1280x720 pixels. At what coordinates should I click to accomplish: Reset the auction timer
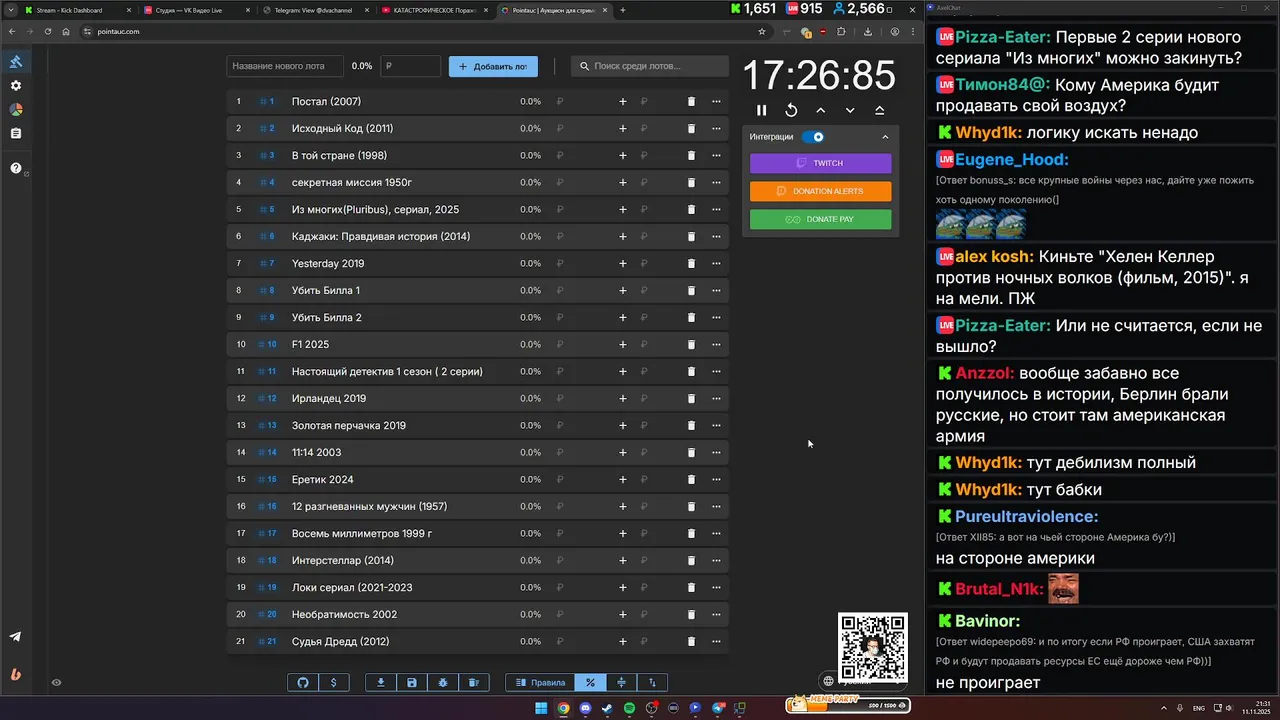[791, 110]
